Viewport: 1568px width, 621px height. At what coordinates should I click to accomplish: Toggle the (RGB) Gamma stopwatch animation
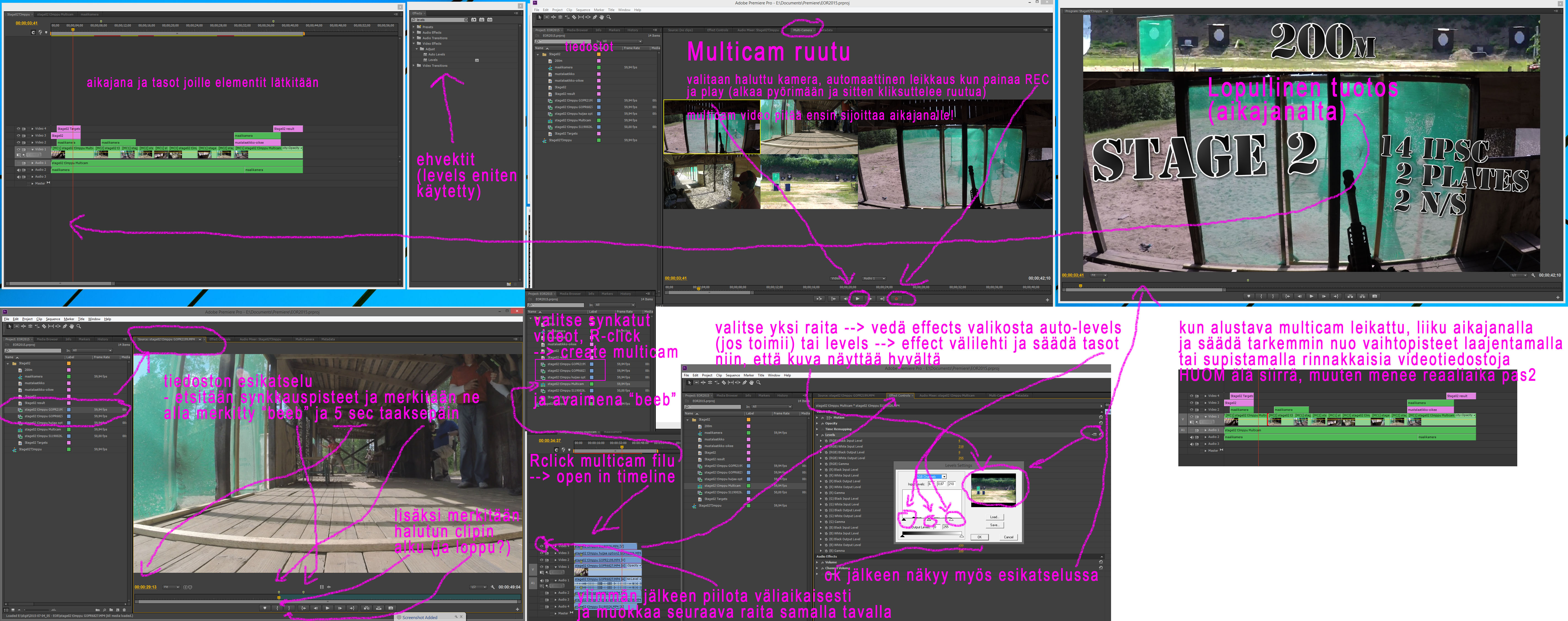pyautogui.click(x=827, y=464)
